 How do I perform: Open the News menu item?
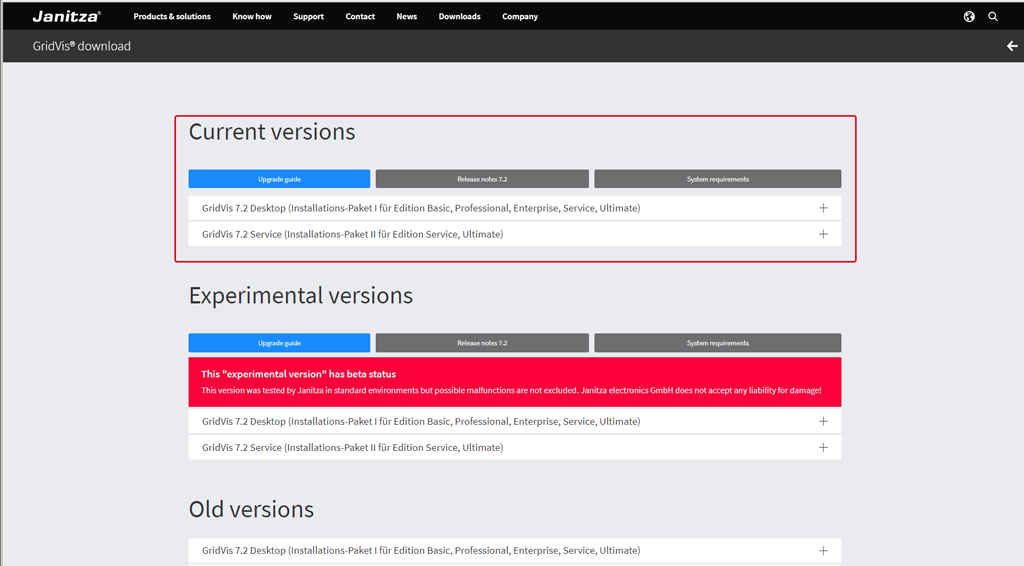click(406, 16)
